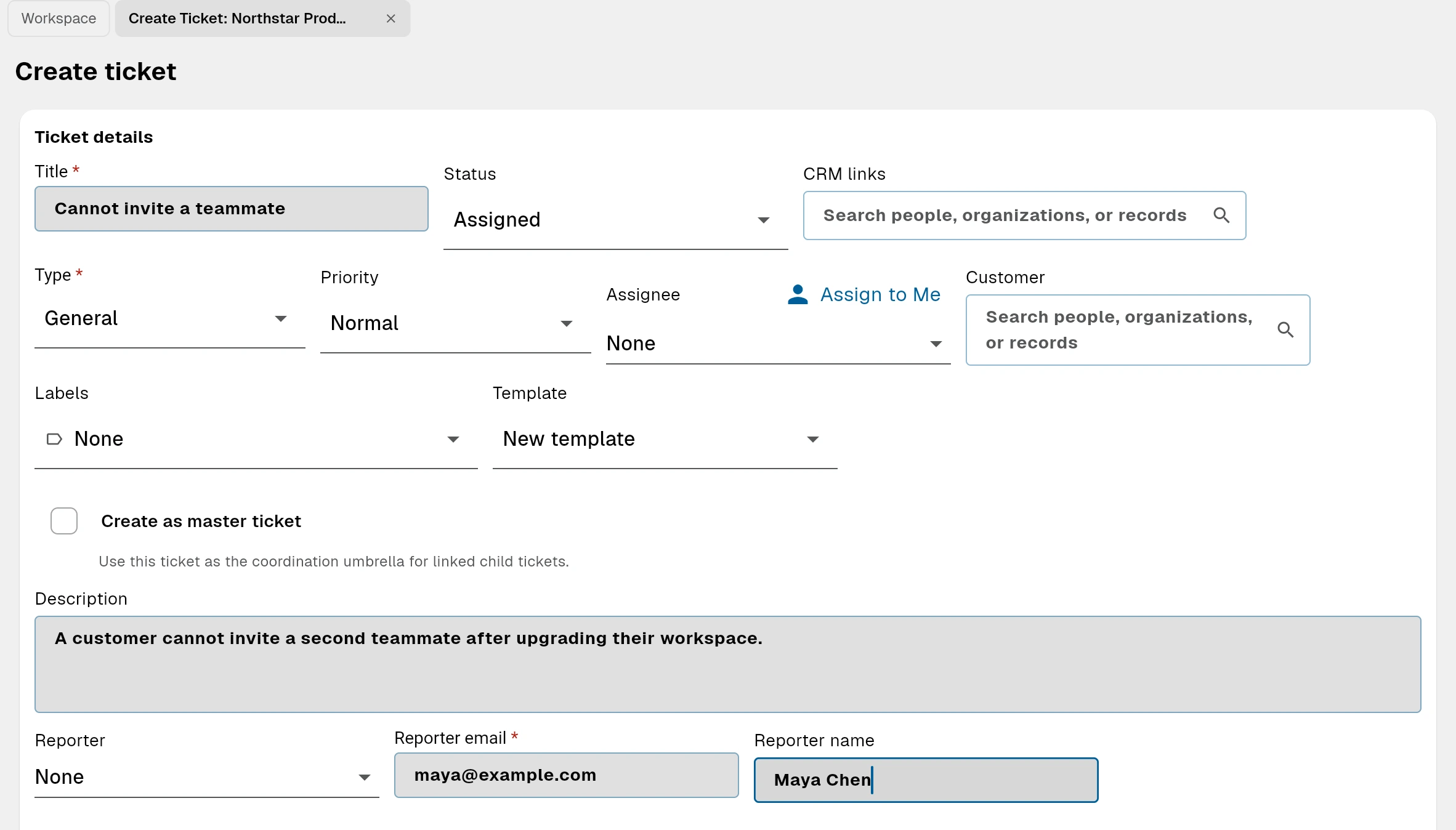The height and width of the screenshot is (830, 1456).
Task: Open the Type dropdown showing General
Action: pos(169,318)
